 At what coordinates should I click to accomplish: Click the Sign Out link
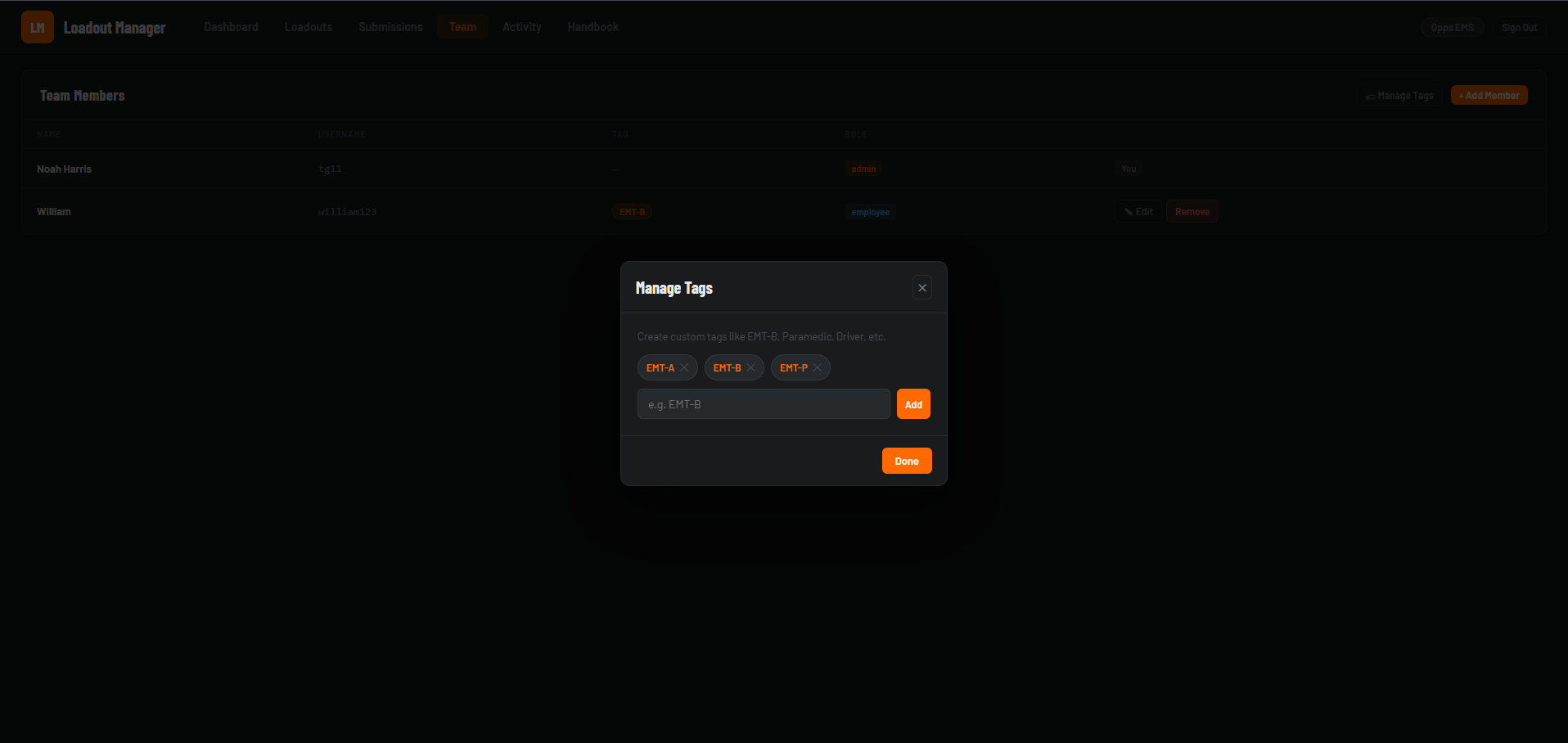[1519, 26]
